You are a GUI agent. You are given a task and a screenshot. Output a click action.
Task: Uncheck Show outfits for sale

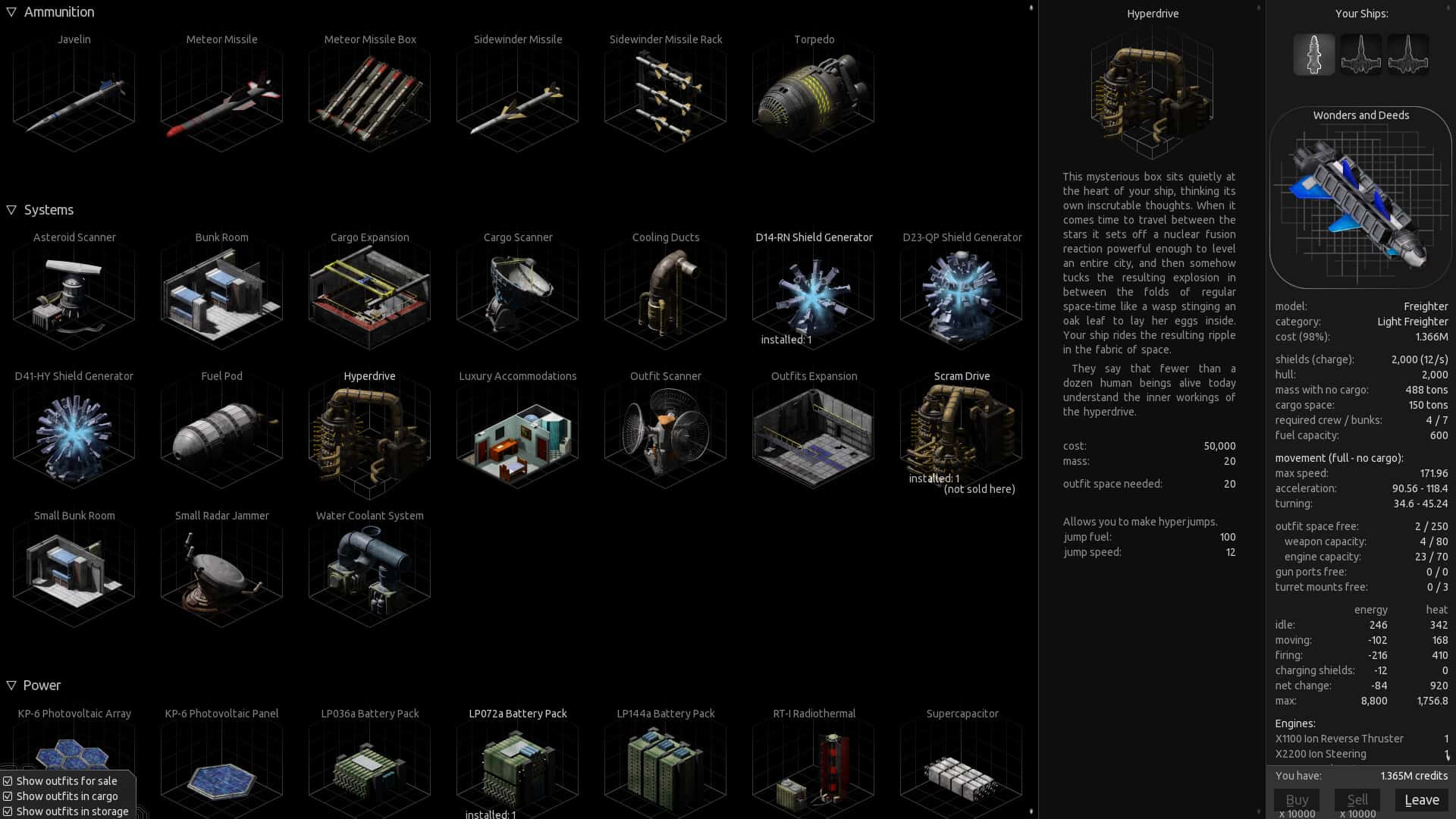pyautogui.click(x=8, y=780)
